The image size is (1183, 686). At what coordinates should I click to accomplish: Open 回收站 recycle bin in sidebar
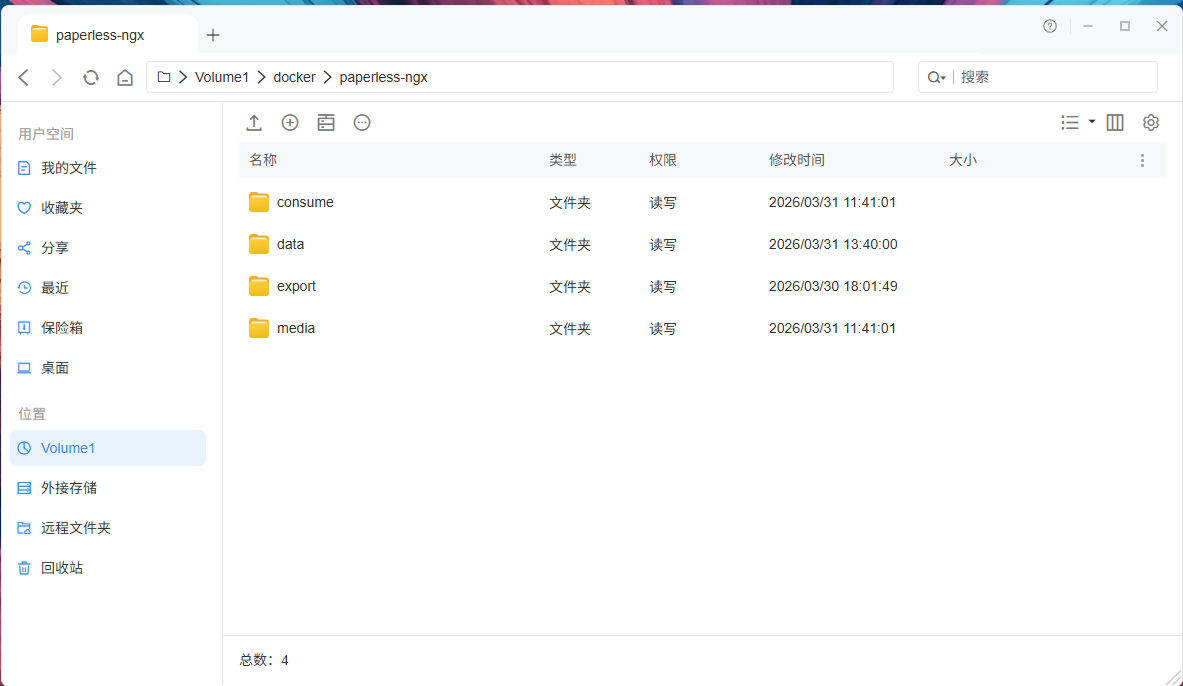[x=108, y=568]
